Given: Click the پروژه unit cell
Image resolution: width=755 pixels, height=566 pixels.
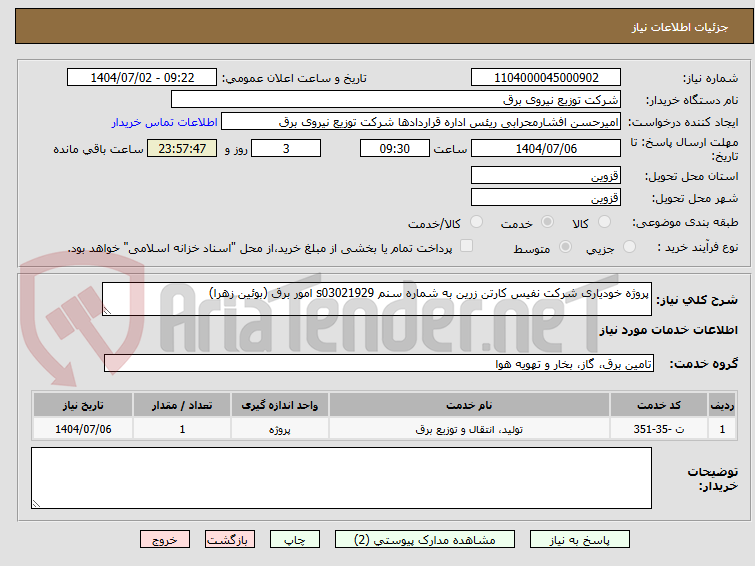Looking at the screenshot, I should [x=280, y=429].
